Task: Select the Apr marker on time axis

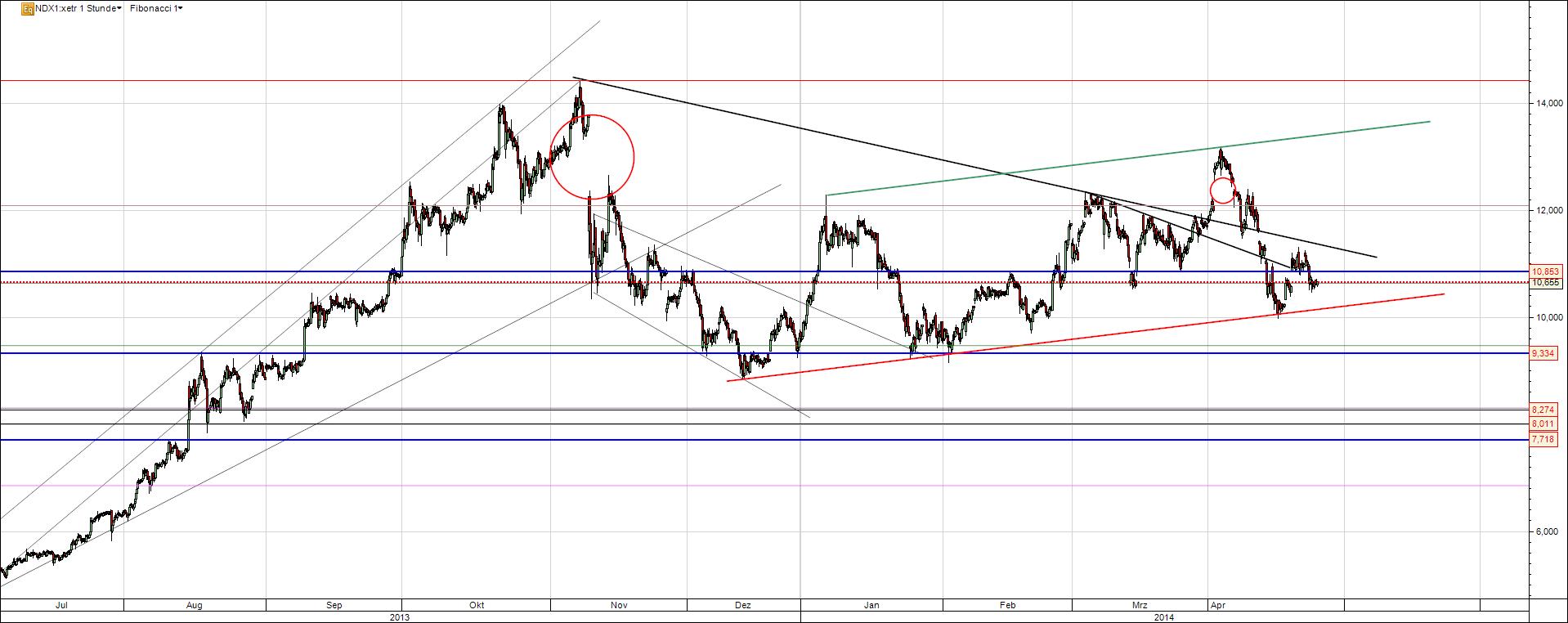Action: tap(1216, 606)
